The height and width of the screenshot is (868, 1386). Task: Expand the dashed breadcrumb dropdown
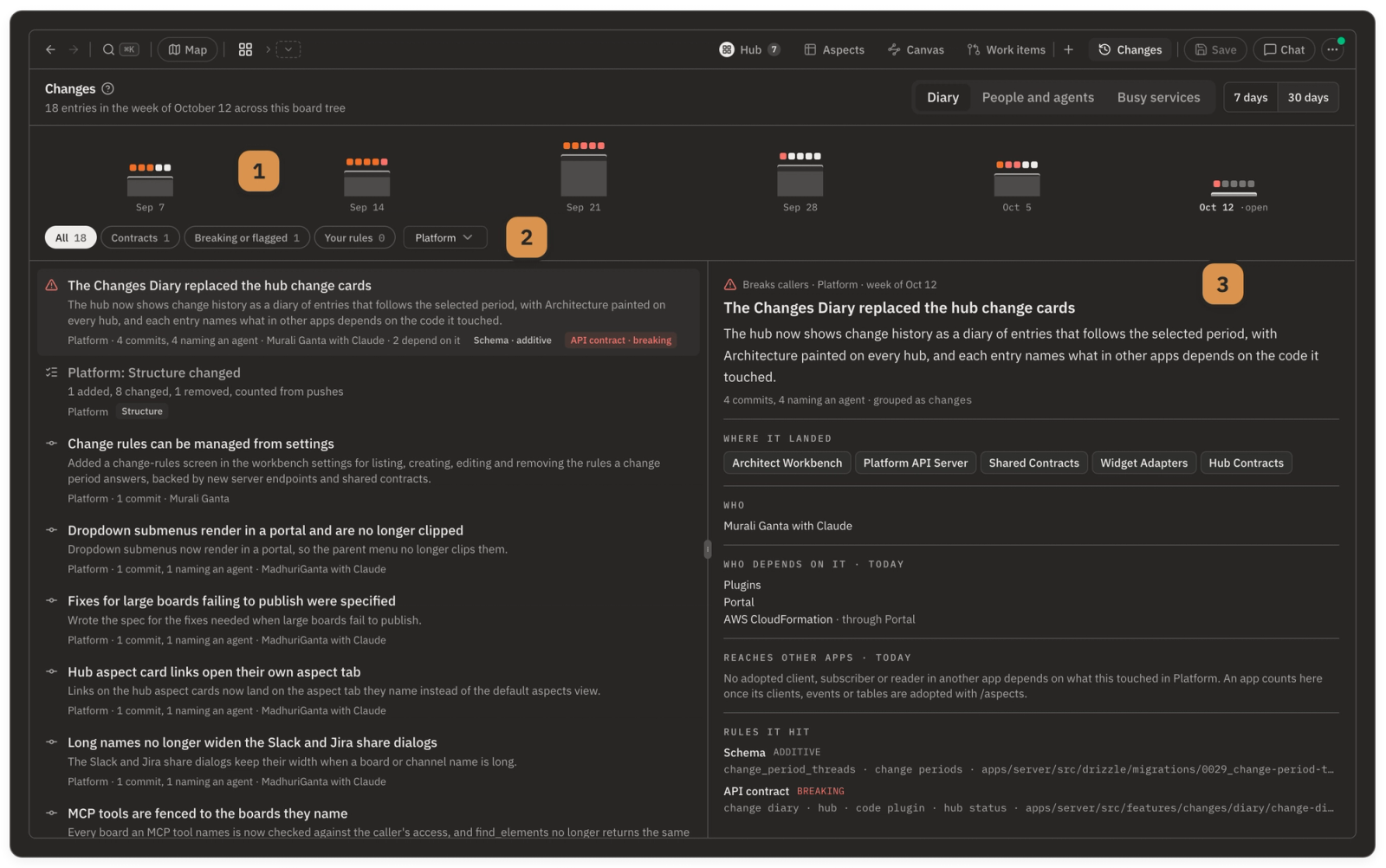pyautogui.click(x=288, y=49)
